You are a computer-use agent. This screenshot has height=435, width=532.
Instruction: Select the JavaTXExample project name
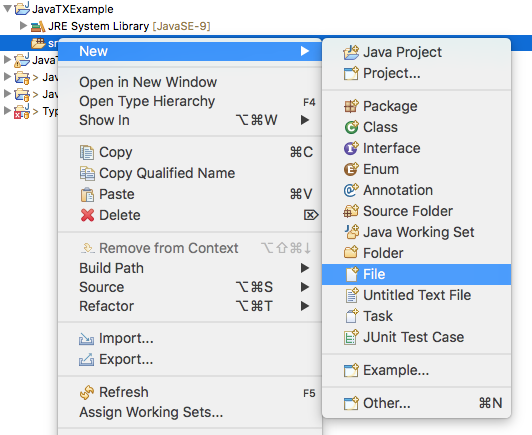pos(73,9)
